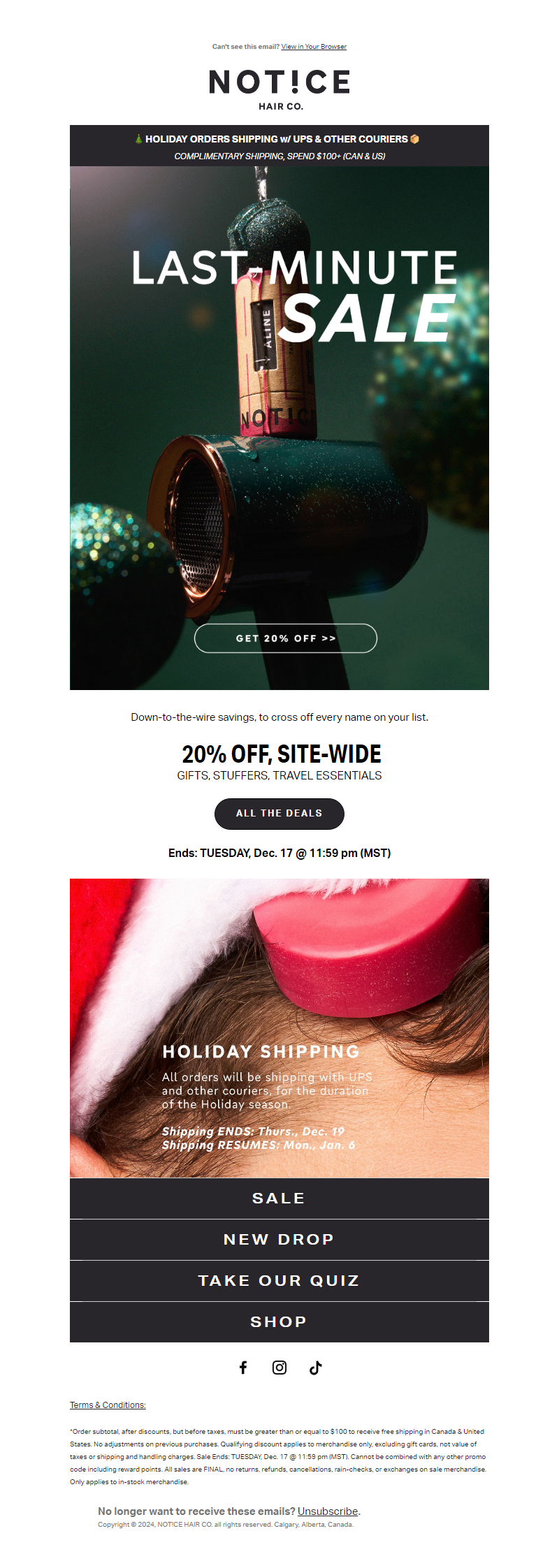The image size is (559, 1568).
Task: Click the Holiday Shipping banner image
Action: (279, 1028)
